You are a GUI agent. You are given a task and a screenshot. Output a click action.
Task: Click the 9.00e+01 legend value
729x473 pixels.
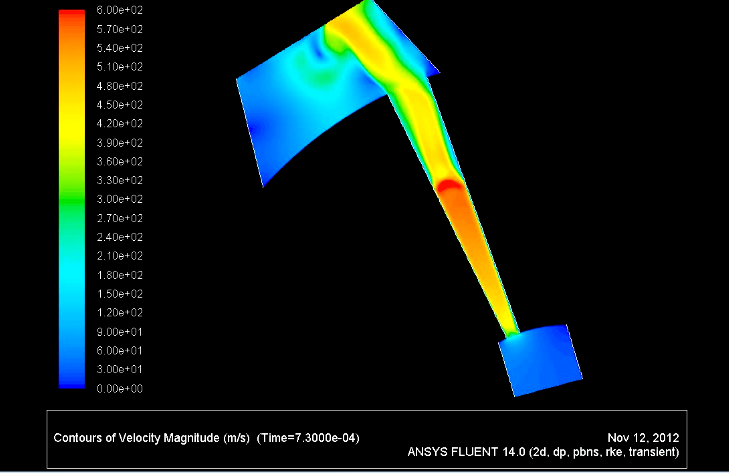[119, 331]
